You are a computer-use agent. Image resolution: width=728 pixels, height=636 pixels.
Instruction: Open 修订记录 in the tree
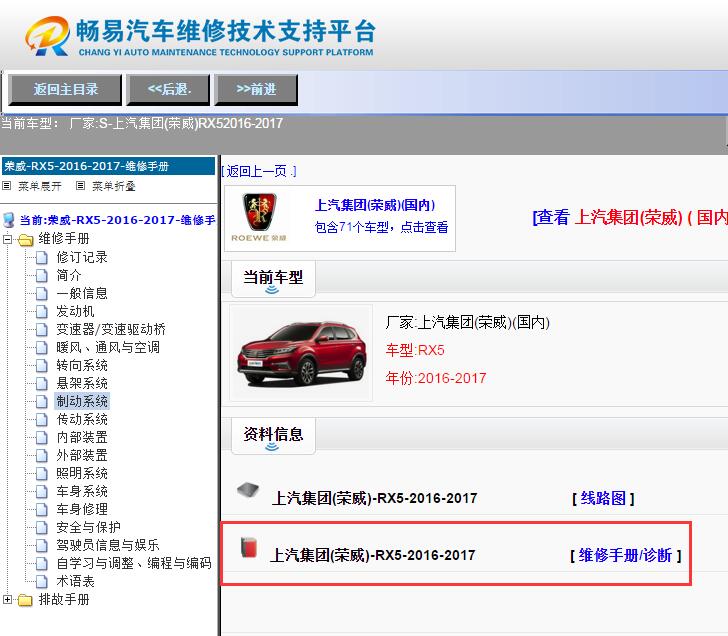click(82, 257)
